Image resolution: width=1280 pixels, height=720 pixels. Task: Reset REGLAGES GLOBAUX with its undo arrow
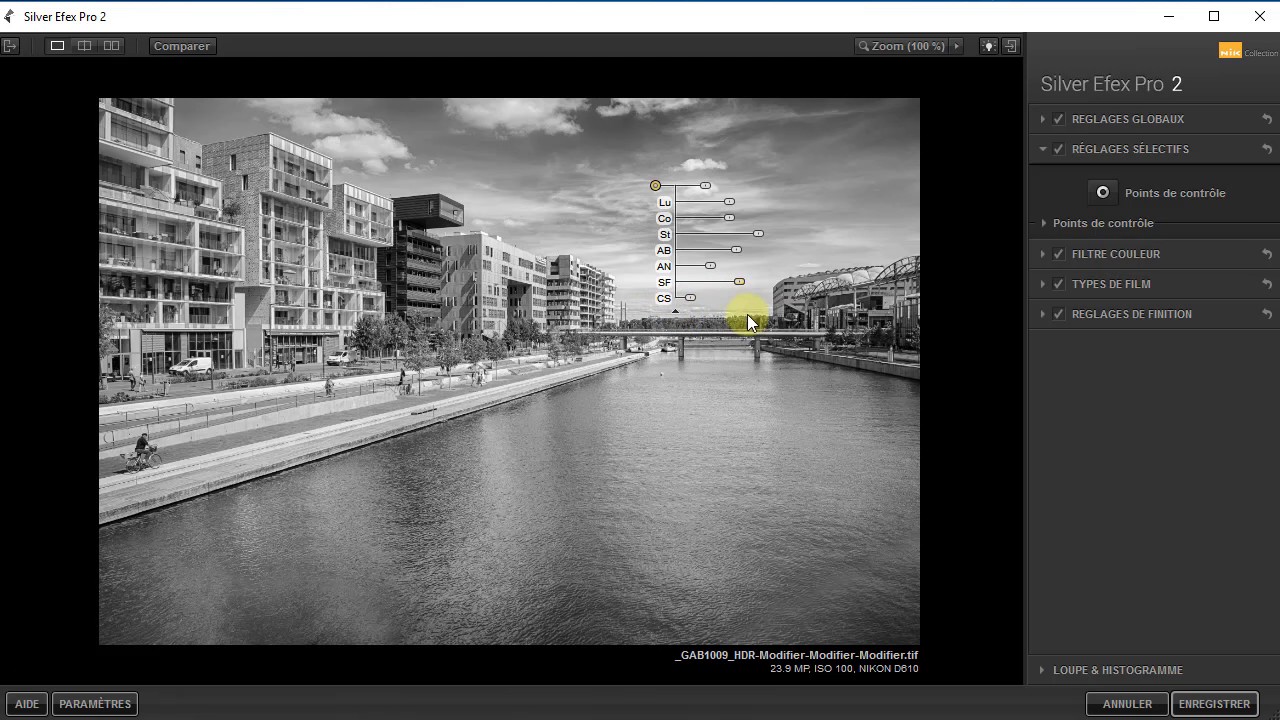tap(1267, 119)
